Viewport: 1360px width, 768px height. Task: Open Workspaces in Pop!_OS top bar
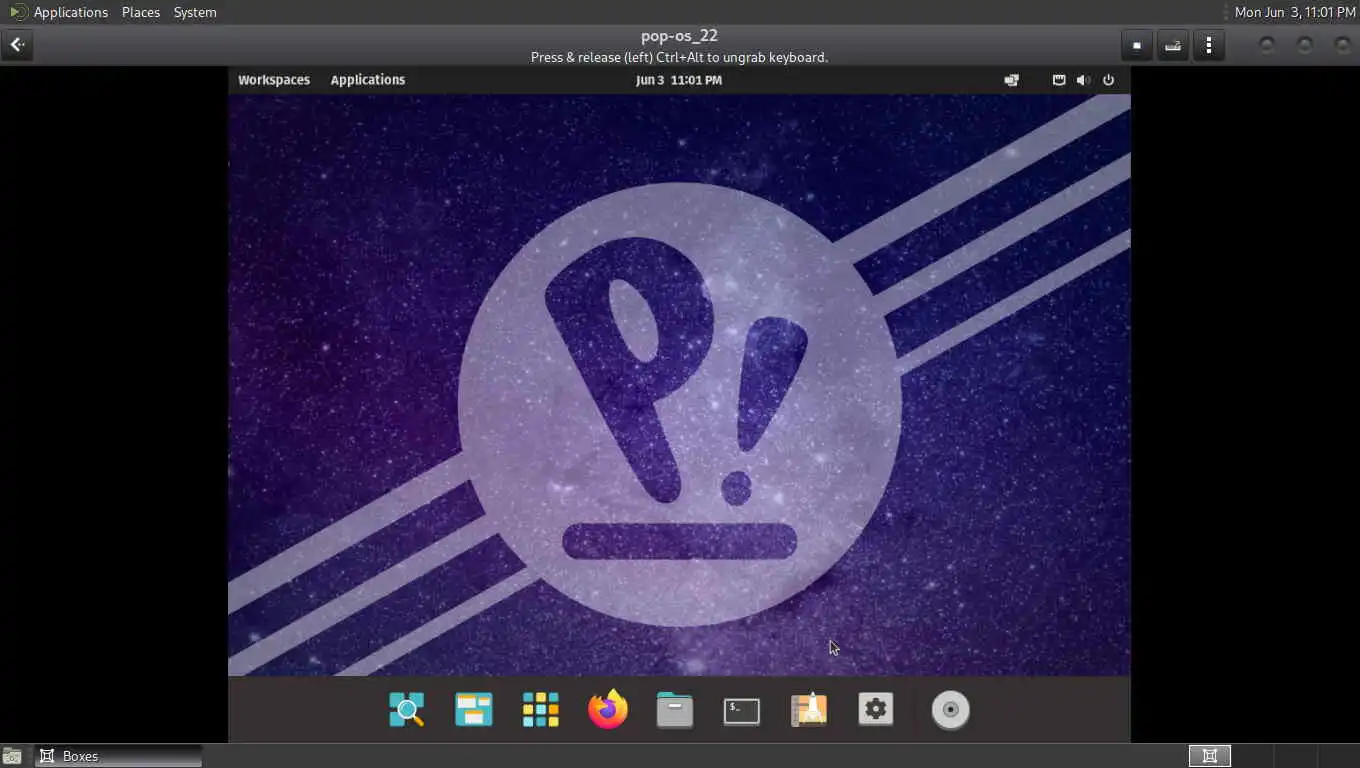point(274,80)
